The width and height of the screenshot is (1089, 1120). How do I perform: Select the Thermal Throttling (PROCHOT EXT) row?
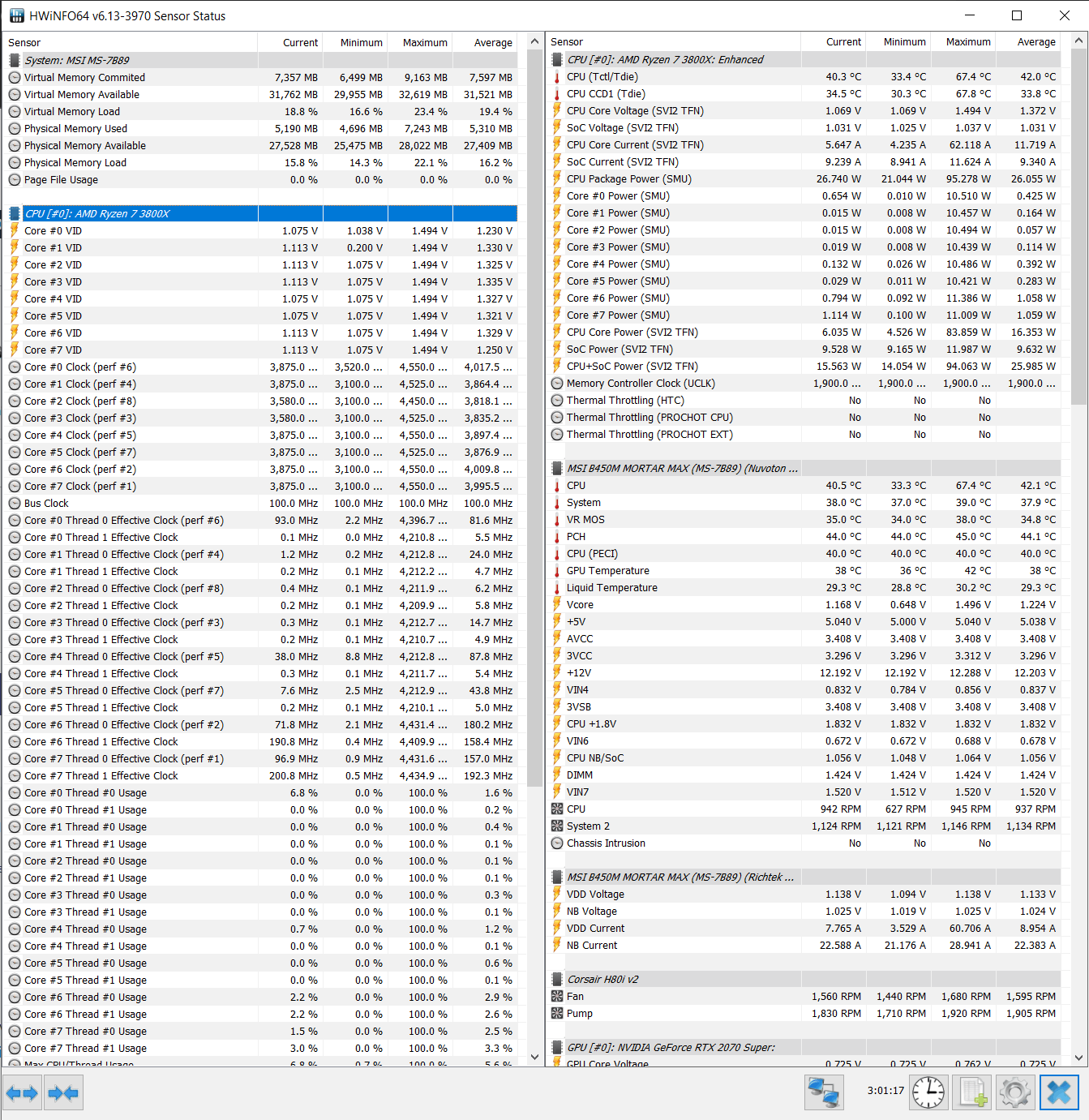pos(804,434)
